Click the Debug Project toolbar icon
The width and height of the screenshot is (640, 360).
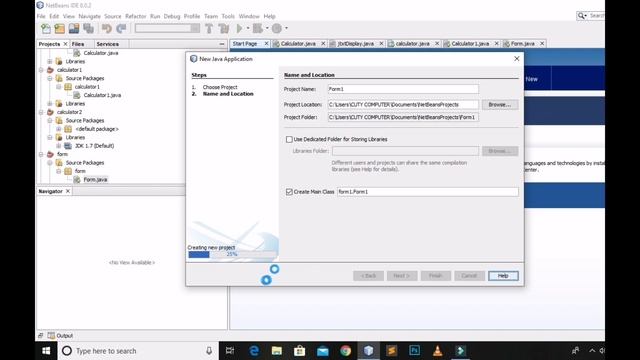click(258, 29)
